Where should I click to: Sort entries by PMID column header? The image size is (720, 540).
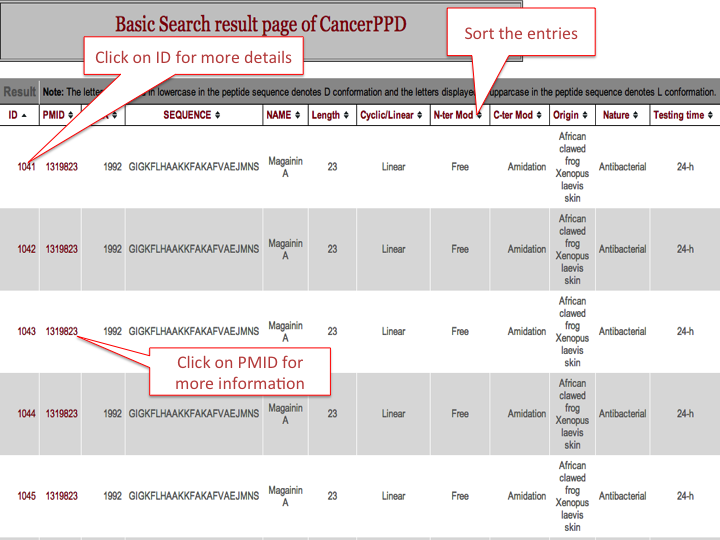58,115
